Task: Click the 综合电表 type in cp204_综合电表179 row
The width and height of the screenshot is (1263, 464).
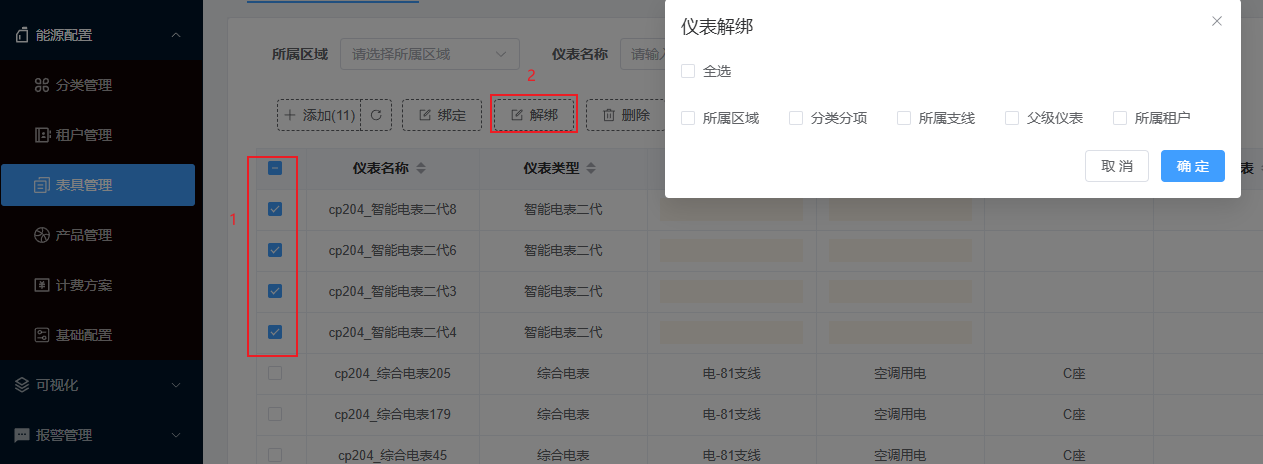Action: point(563,414)
